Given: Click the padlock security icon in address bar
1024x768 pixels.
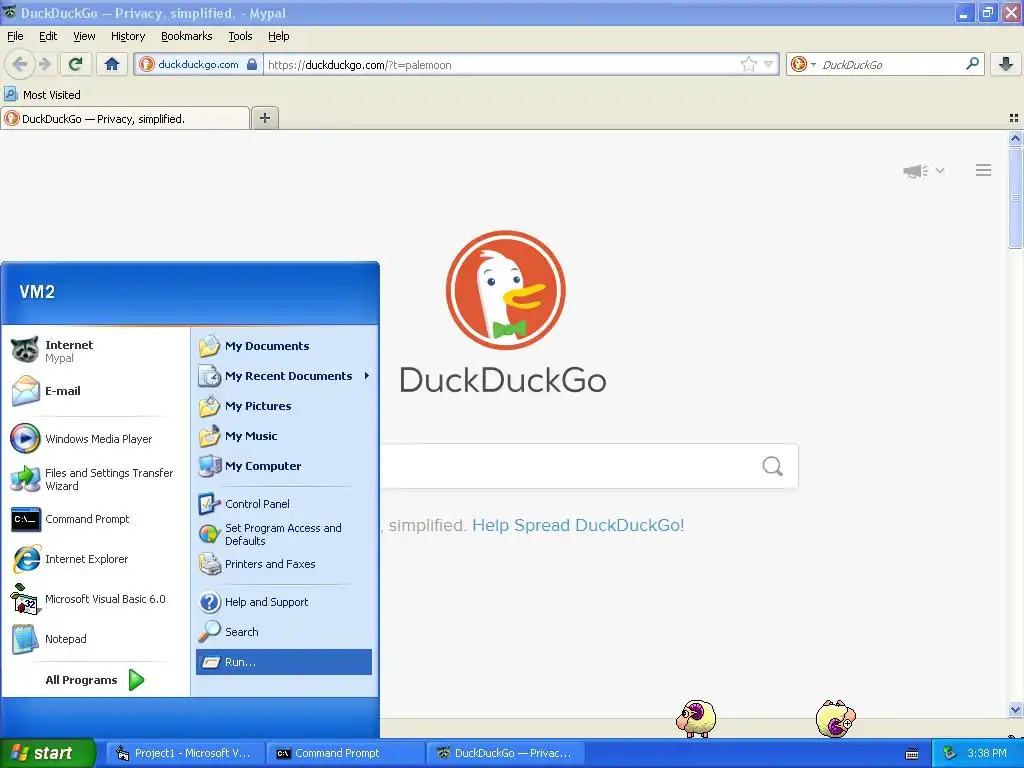Looking at the screenshot, I should (x=251, y=64).
